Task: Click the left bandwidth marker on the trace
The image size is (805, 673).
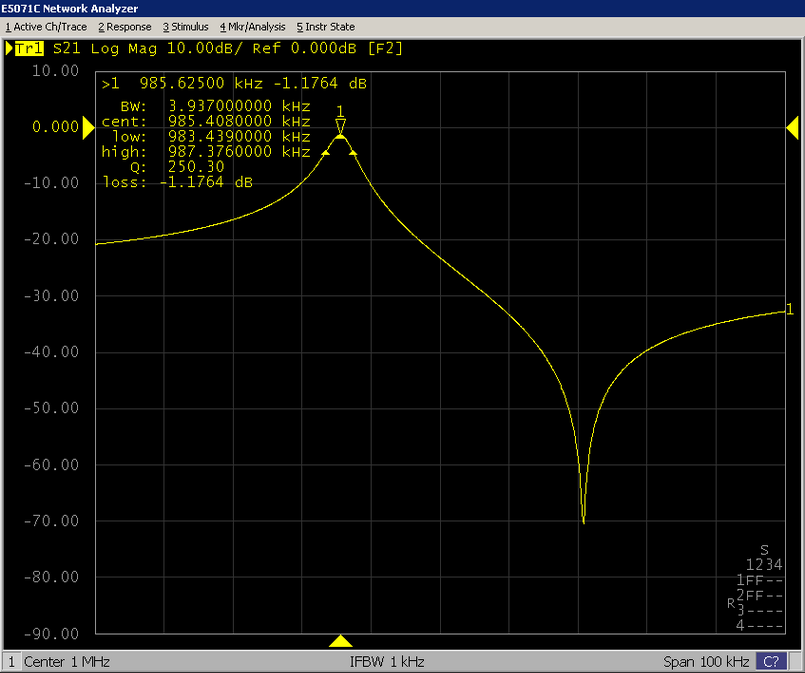Action: tap(326, 153)
